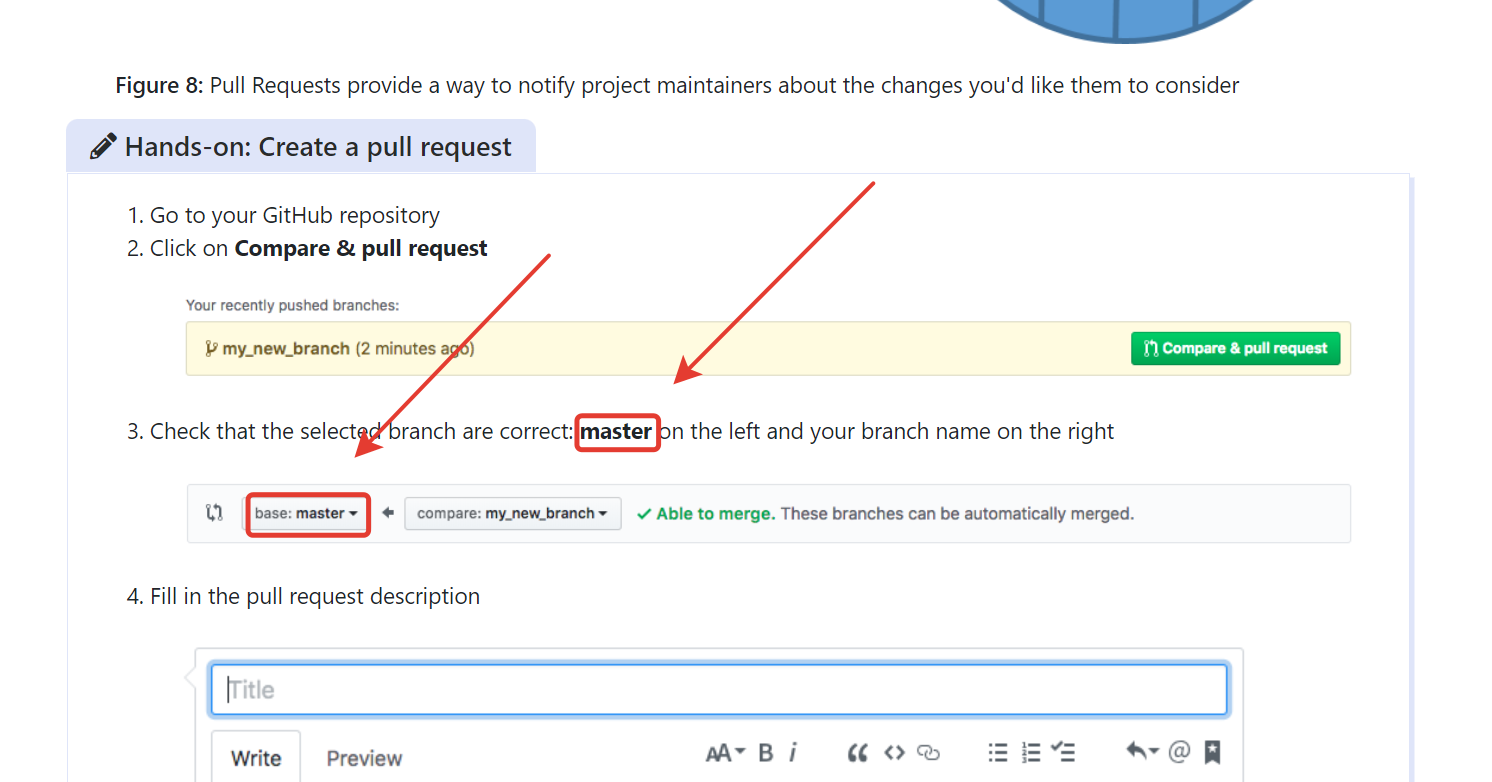Image resolution: width=1492 pixels, height=782 pixels.
Task: Click the code insertion icon
Action: pyautogui.click(x=893, y=752)
